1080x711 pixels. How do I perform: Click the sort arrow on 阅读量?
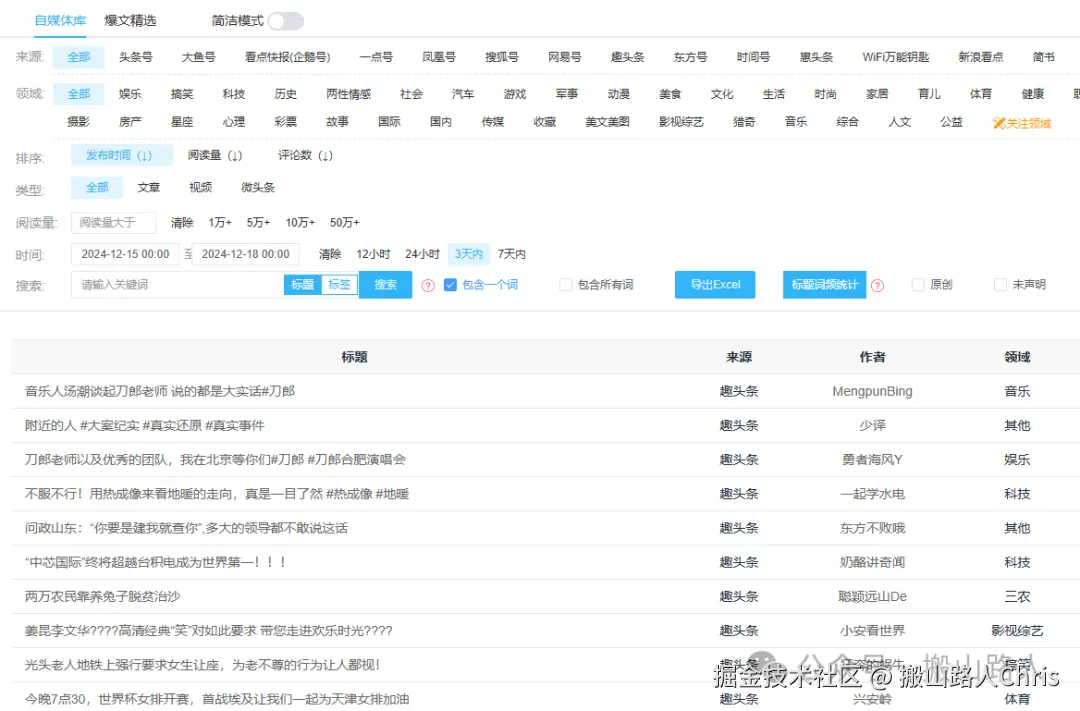pyautogui.click(x=232, y=155)
